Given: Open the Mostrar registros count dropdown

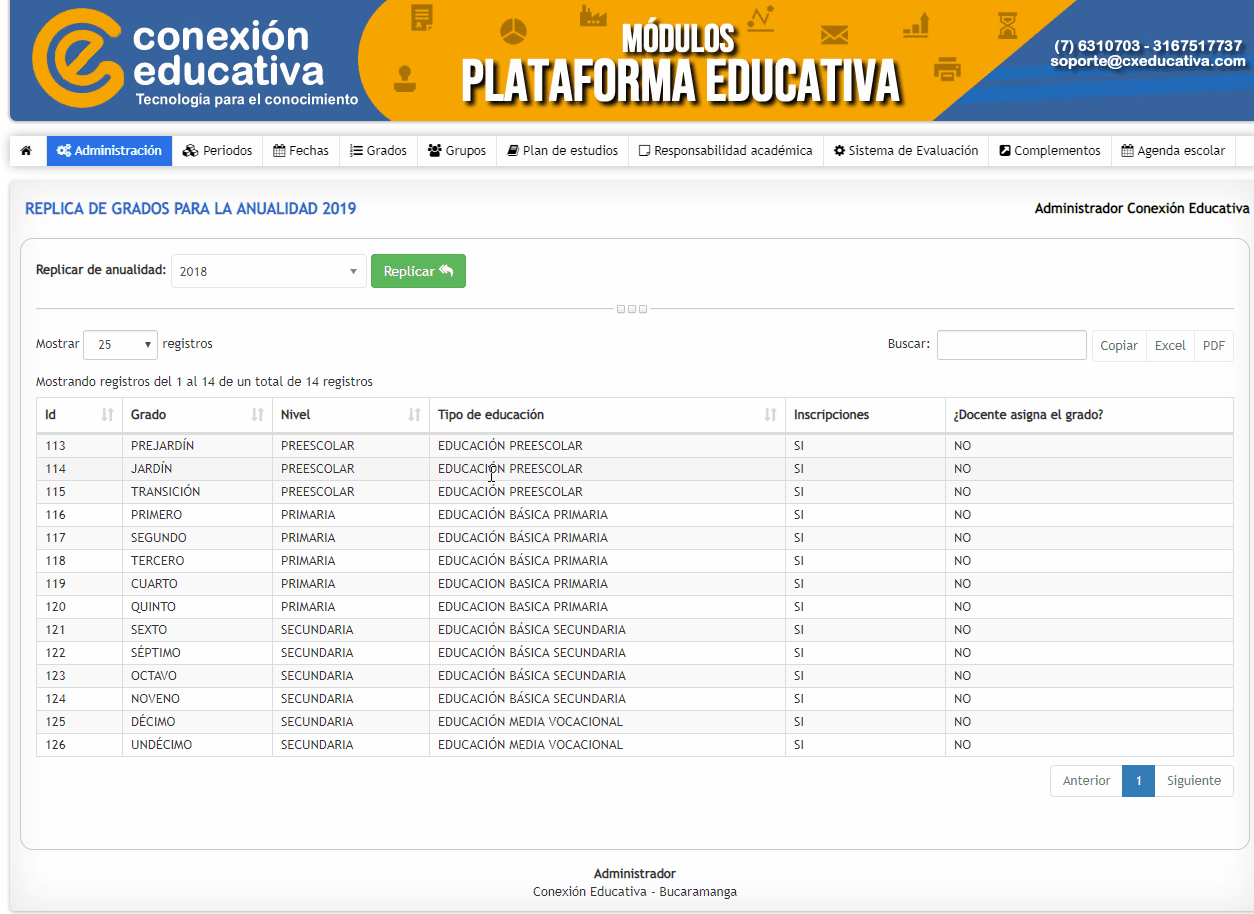Looking at the screenshot, I should point(120,344).
